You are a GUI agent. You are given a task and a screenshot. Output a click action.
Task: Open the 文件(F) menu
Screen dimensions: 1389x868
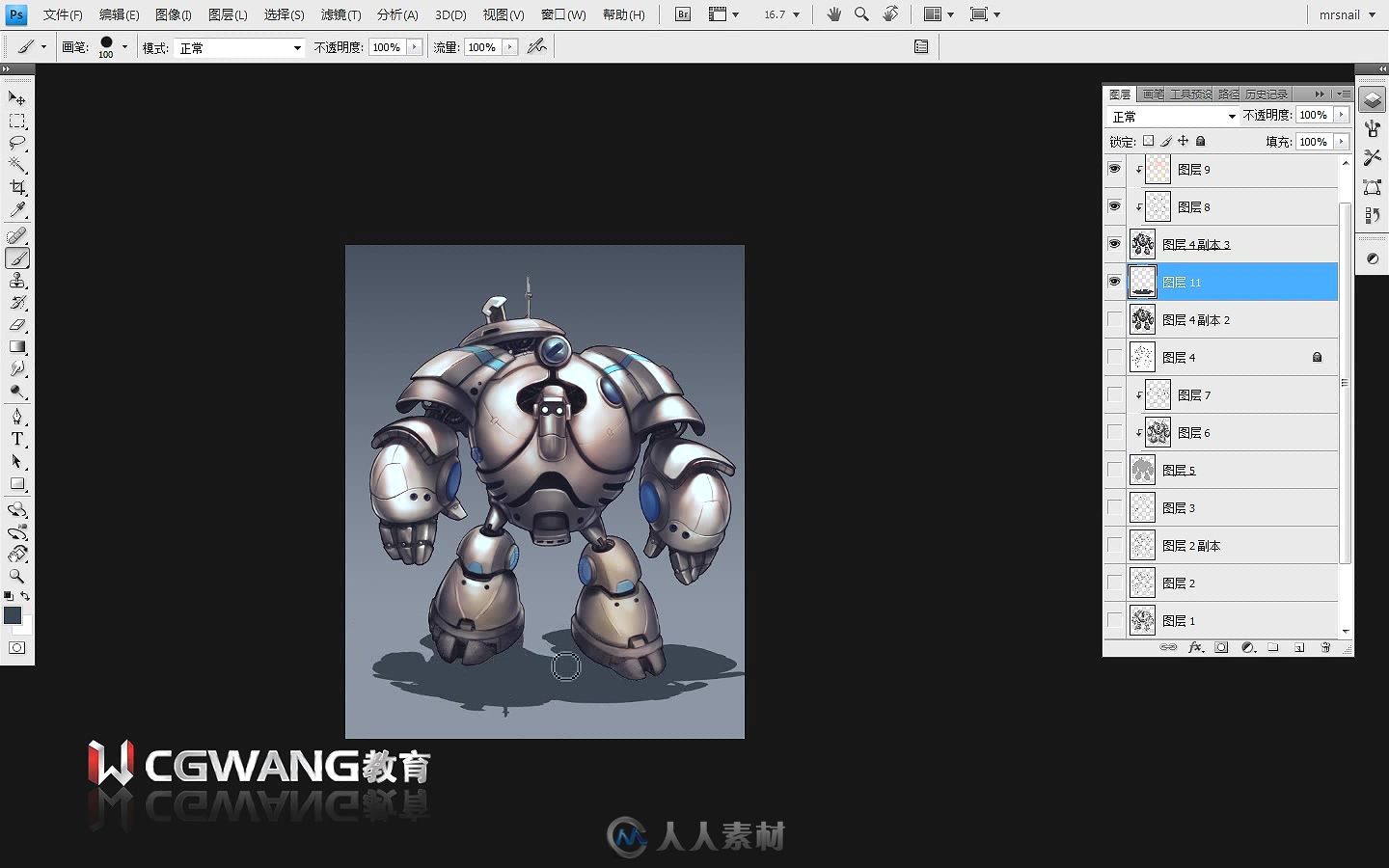tap(63, 14)
